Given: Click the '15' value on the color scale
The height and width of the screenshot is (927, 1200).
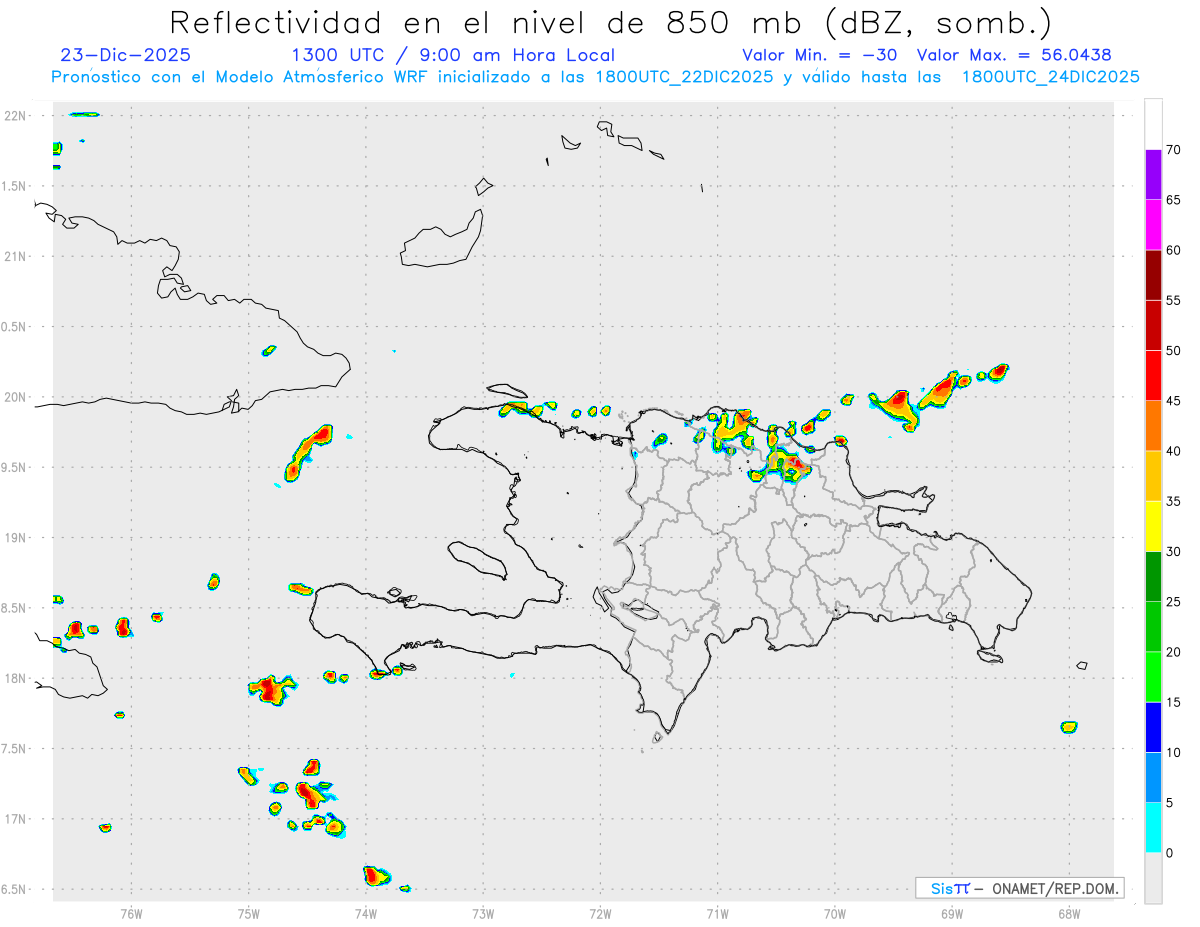Looking at the screenshot, I should click(1174, 703).
